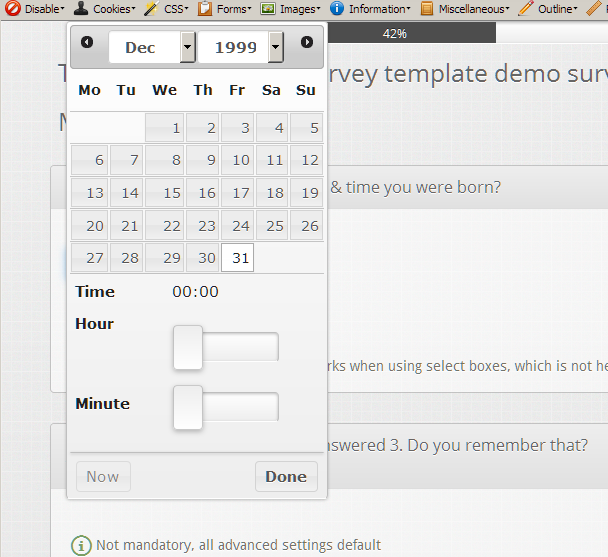Screen dimensions: 608x557
Task: Open the year dropdown showing 1999
Action: click(x=241, y=47)
